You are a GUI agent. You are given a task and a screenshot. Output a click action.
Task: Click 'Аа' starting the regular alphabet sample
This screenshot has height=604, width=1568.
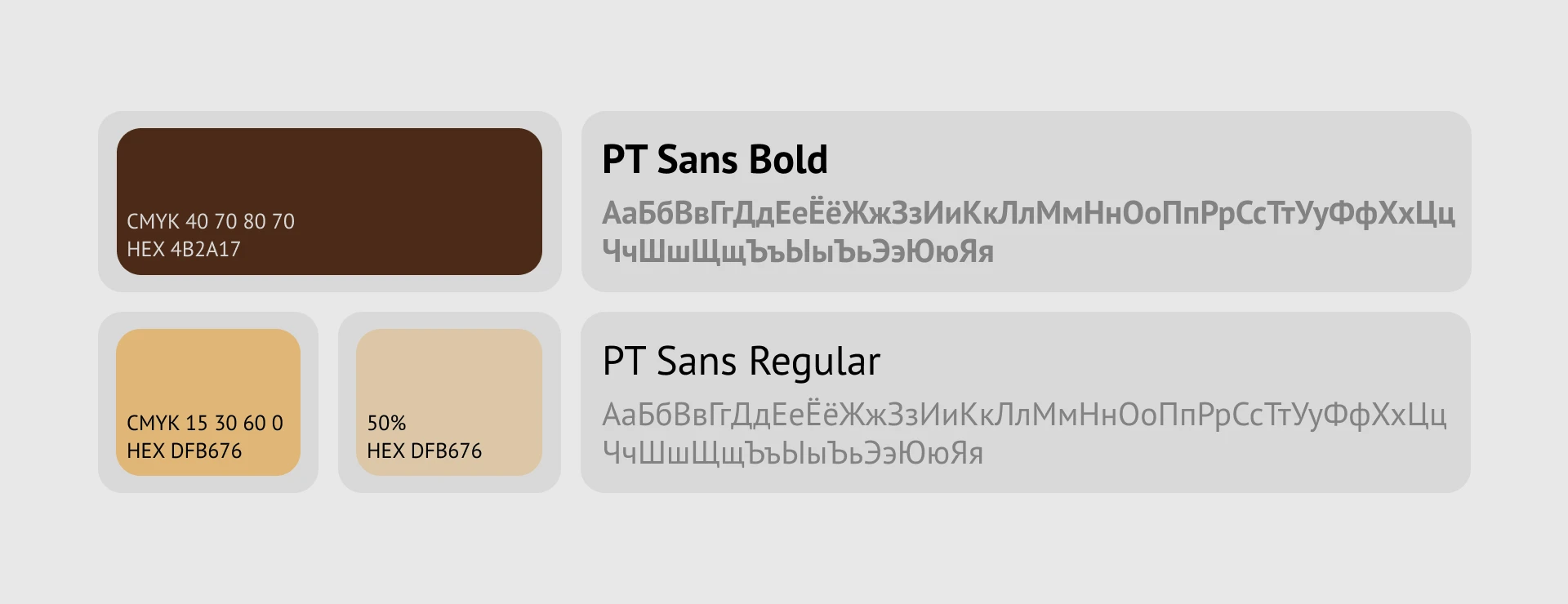pyautogui.click(x=619, y=415)
